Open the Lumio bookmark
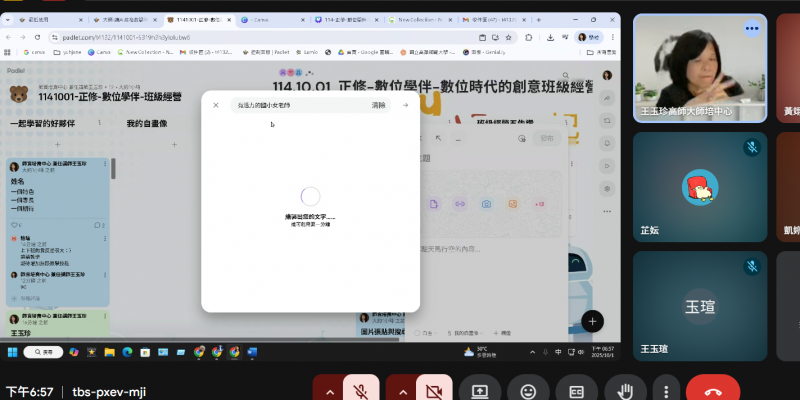Screen dimensions: 800x400 [307, 52]
